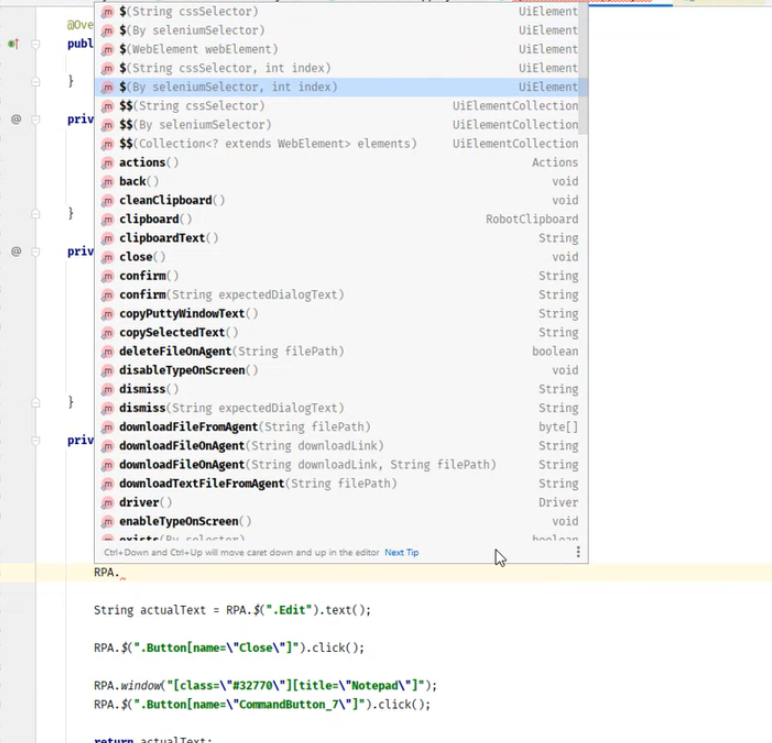This screenshot has width=772, height=743.
Task: Choose back() method from list
Action: coord(341,181)
